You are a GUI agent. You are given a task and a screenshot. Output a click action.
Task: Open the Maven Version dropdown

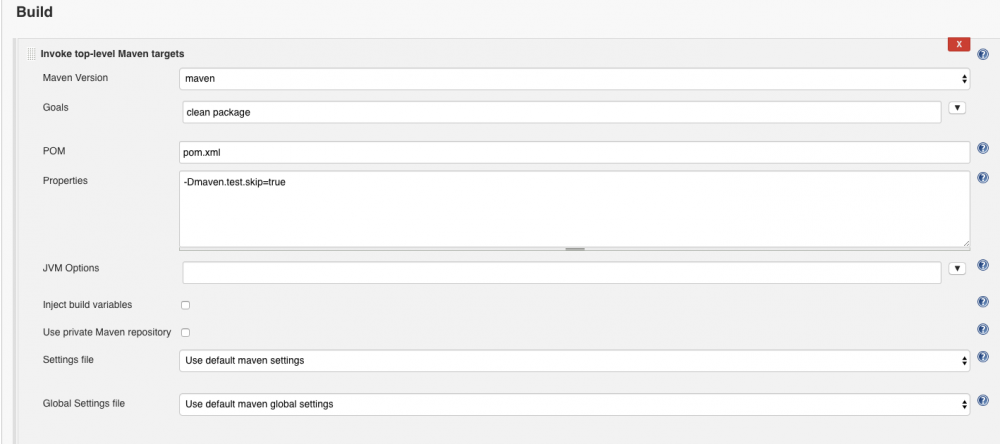click(x=574, y=79)
